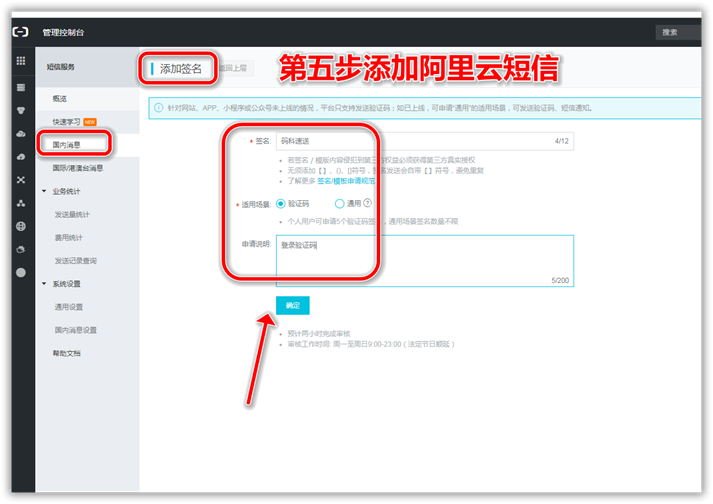Click the three-node cluster icon in left rail

(x=21, y=203)
